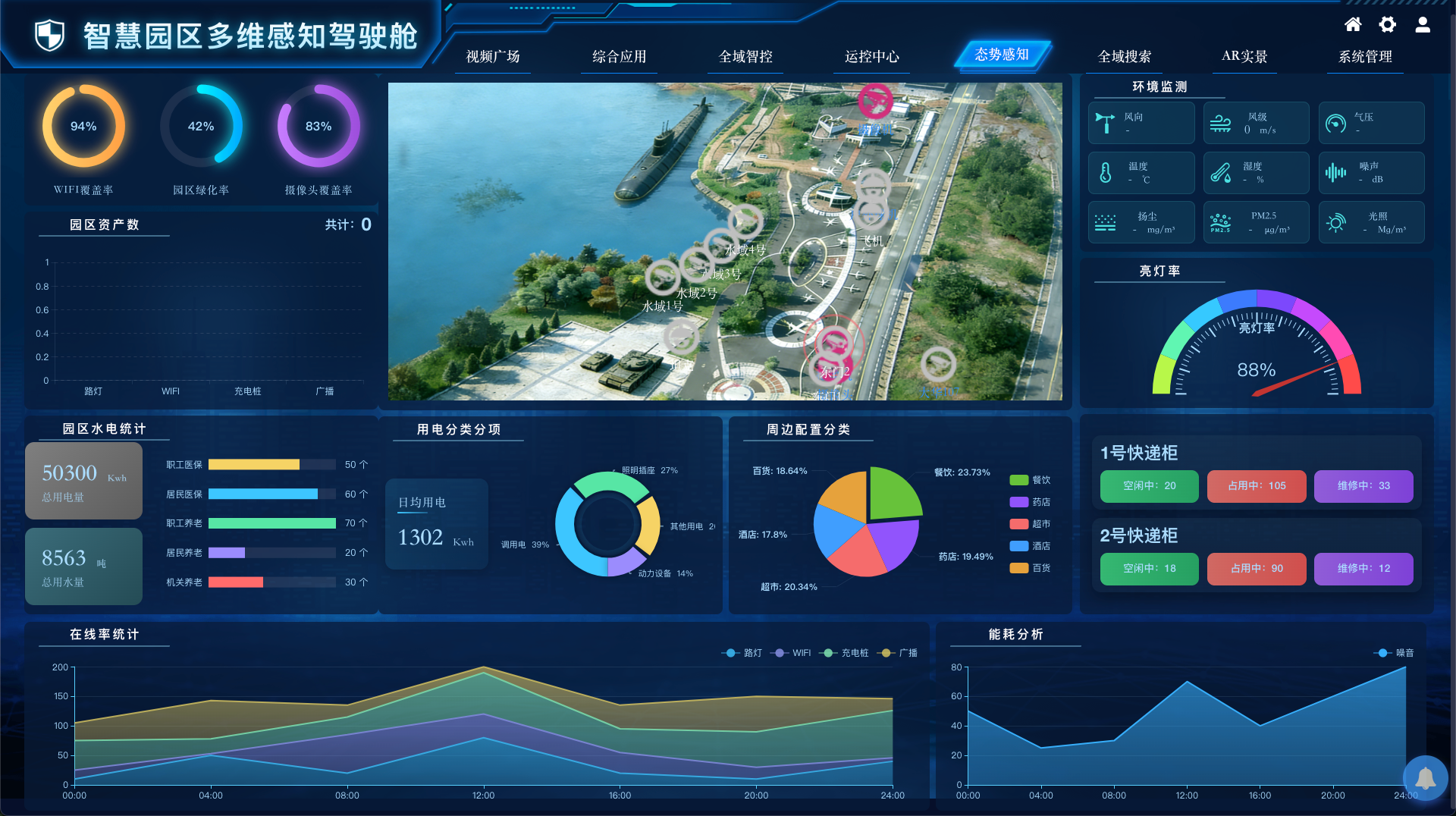Click the 94% WIFI coverage ring

coord(83,126)
